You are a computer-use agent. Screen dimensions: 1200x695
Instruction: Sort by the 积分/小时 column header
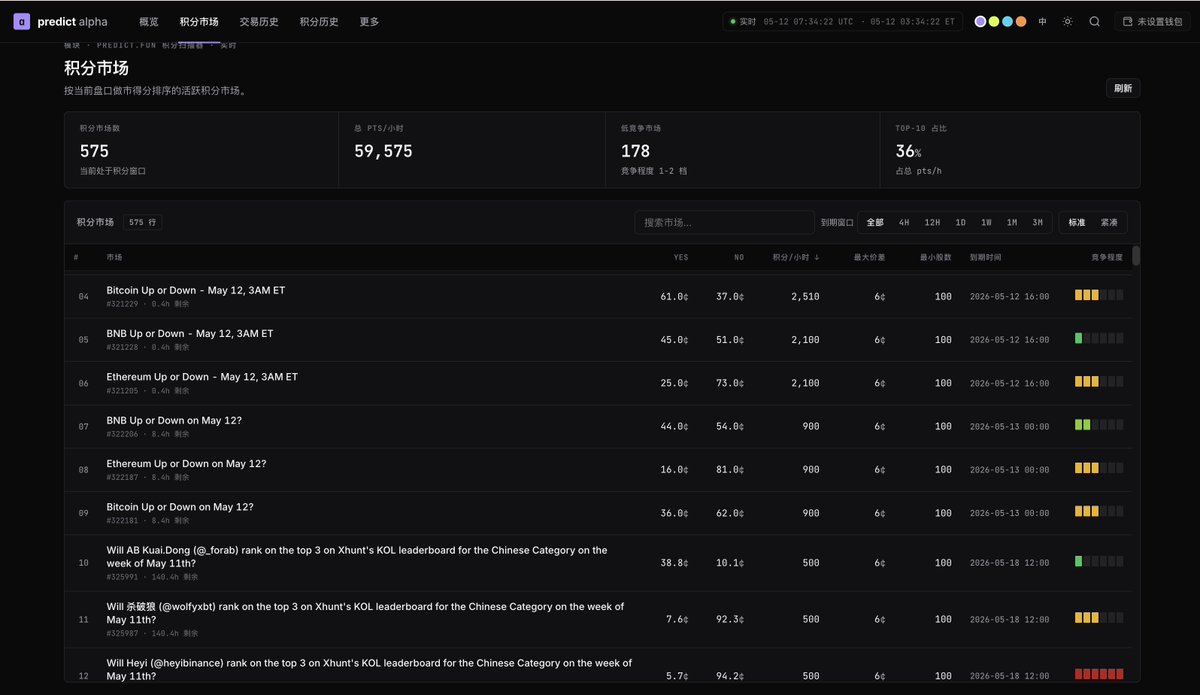click(x=796, y=257)
